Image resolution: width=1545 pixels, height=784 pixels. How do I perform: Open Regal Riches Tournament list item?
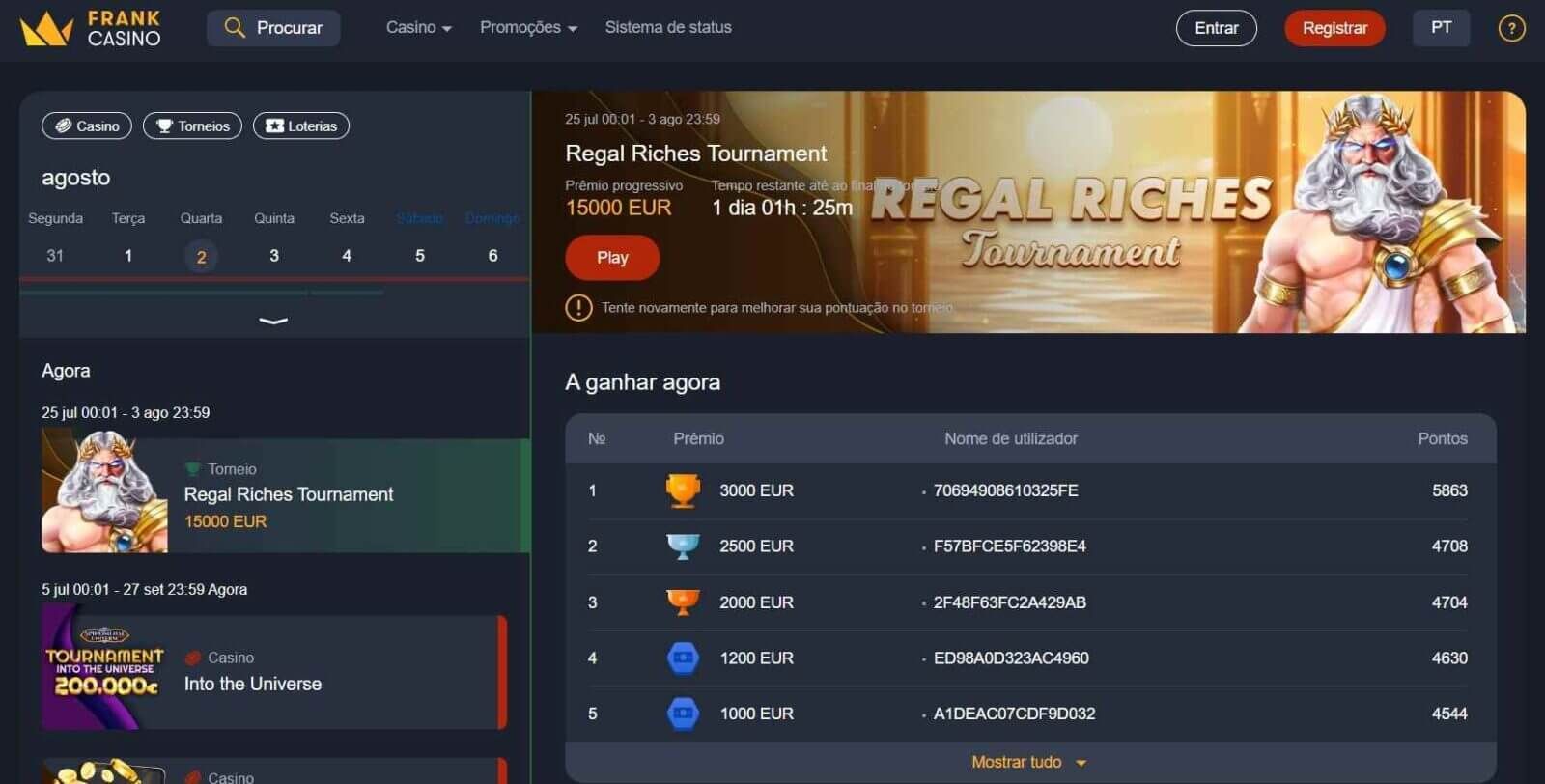pyautogui.click(x=286, y=495)
